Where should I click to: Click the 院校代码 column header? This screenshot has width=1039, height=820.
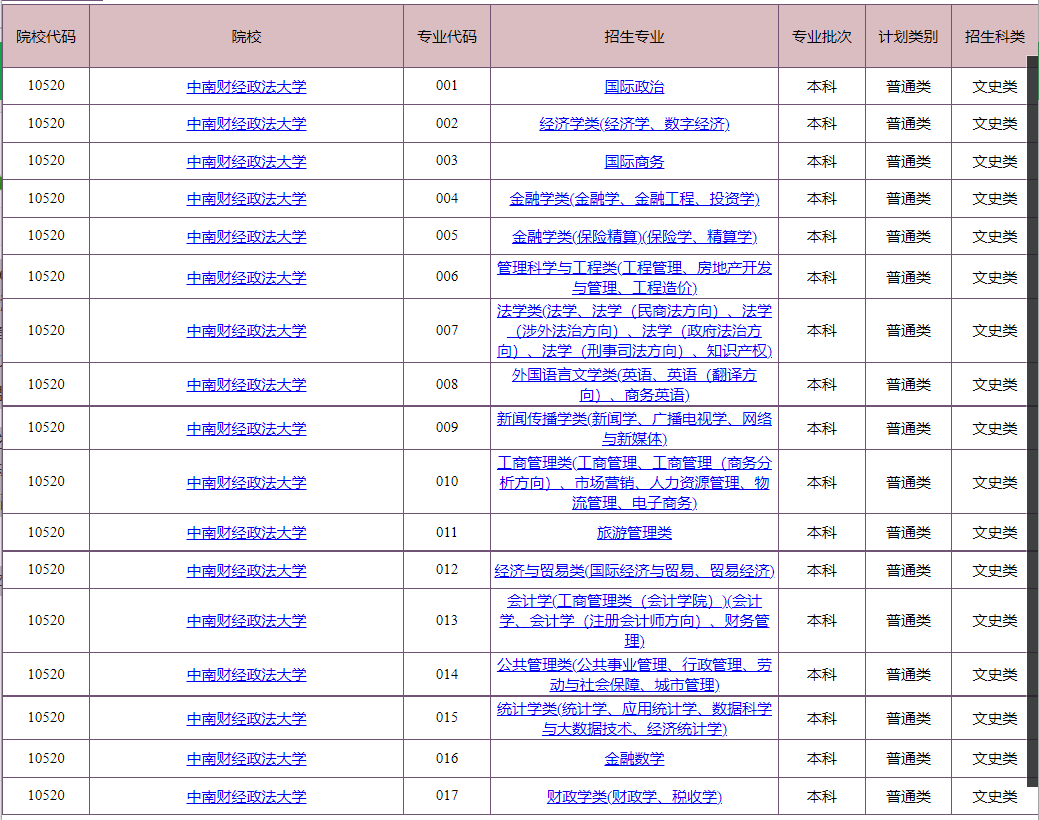pos(46,36)
